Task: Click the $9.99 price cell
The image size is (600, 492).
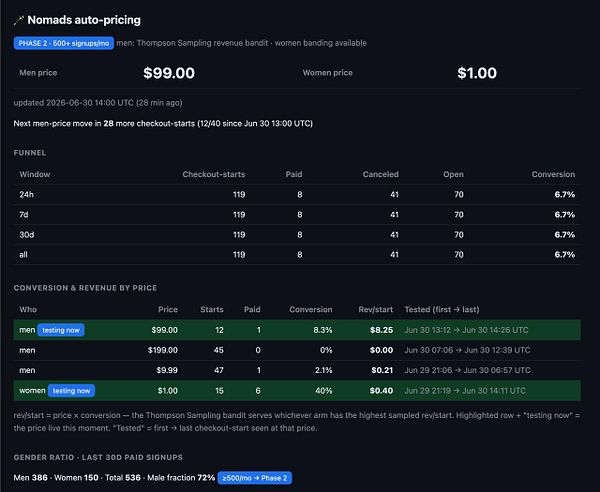Action: click(167, 370)
